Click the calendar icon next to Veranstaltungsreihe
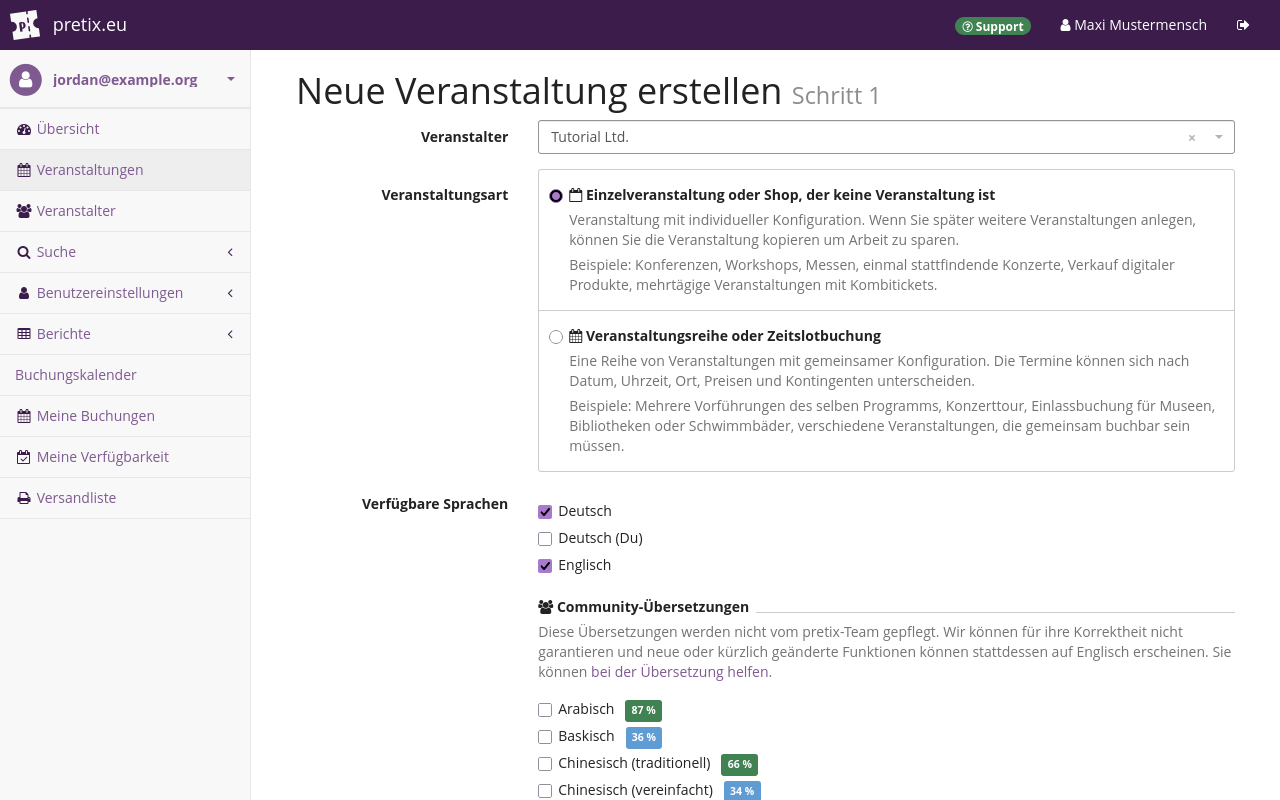This screenshot has height=800, width=1280. pyautogui.click(x=576, y=336)
